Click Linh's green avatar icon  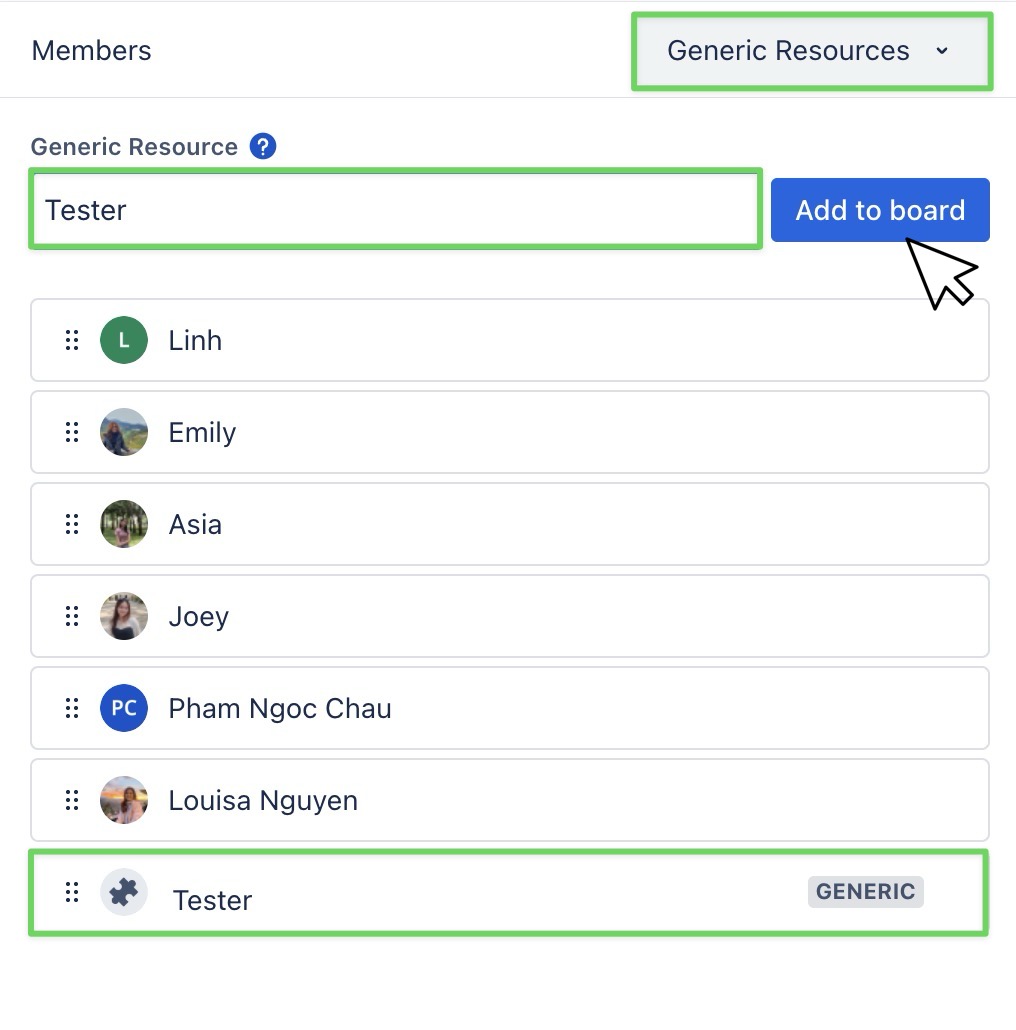pyautogui.click(x=124, y=340)
